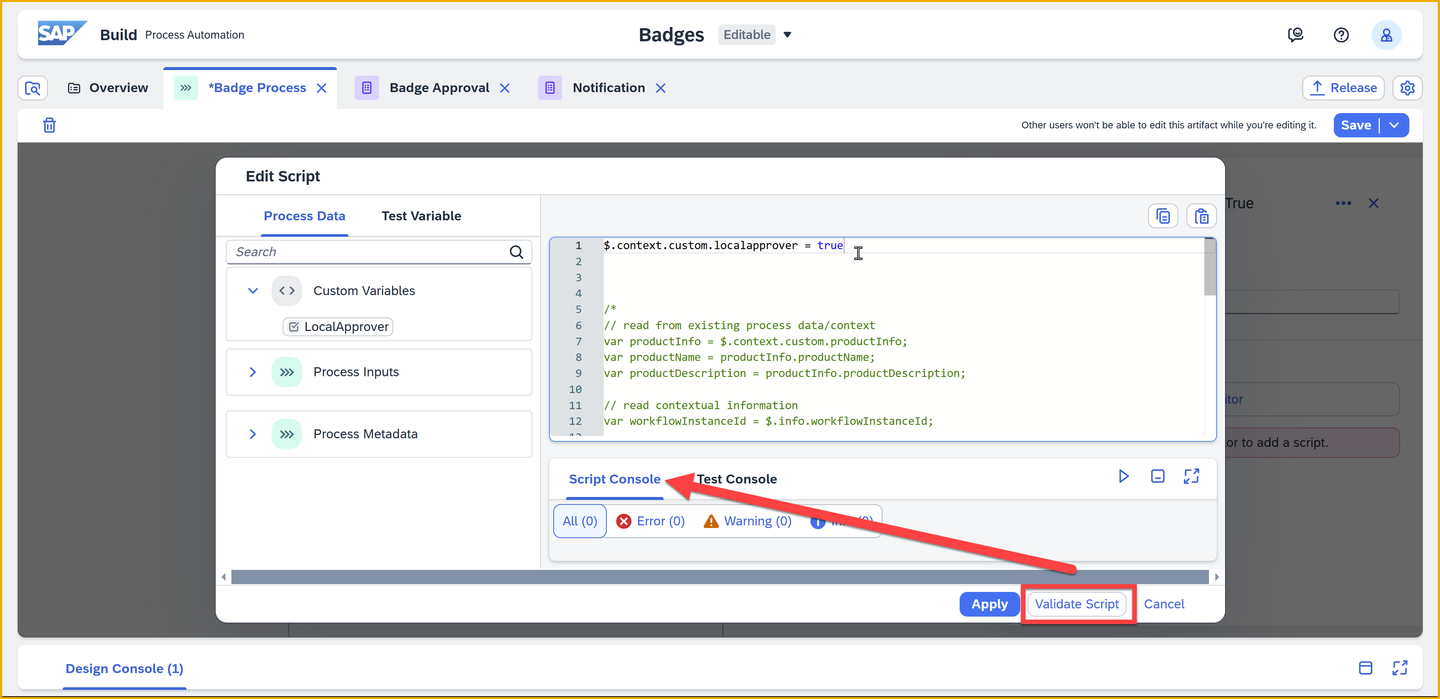Click the Badge Approval form icon

tap(367, 88)
